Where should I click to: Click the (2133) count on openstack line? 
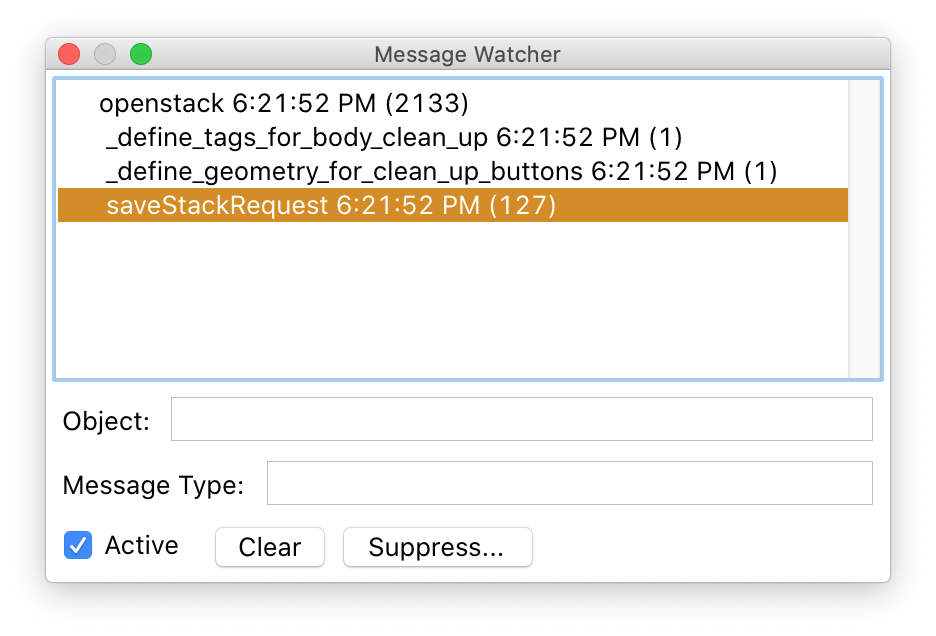[x=426, y=103]
